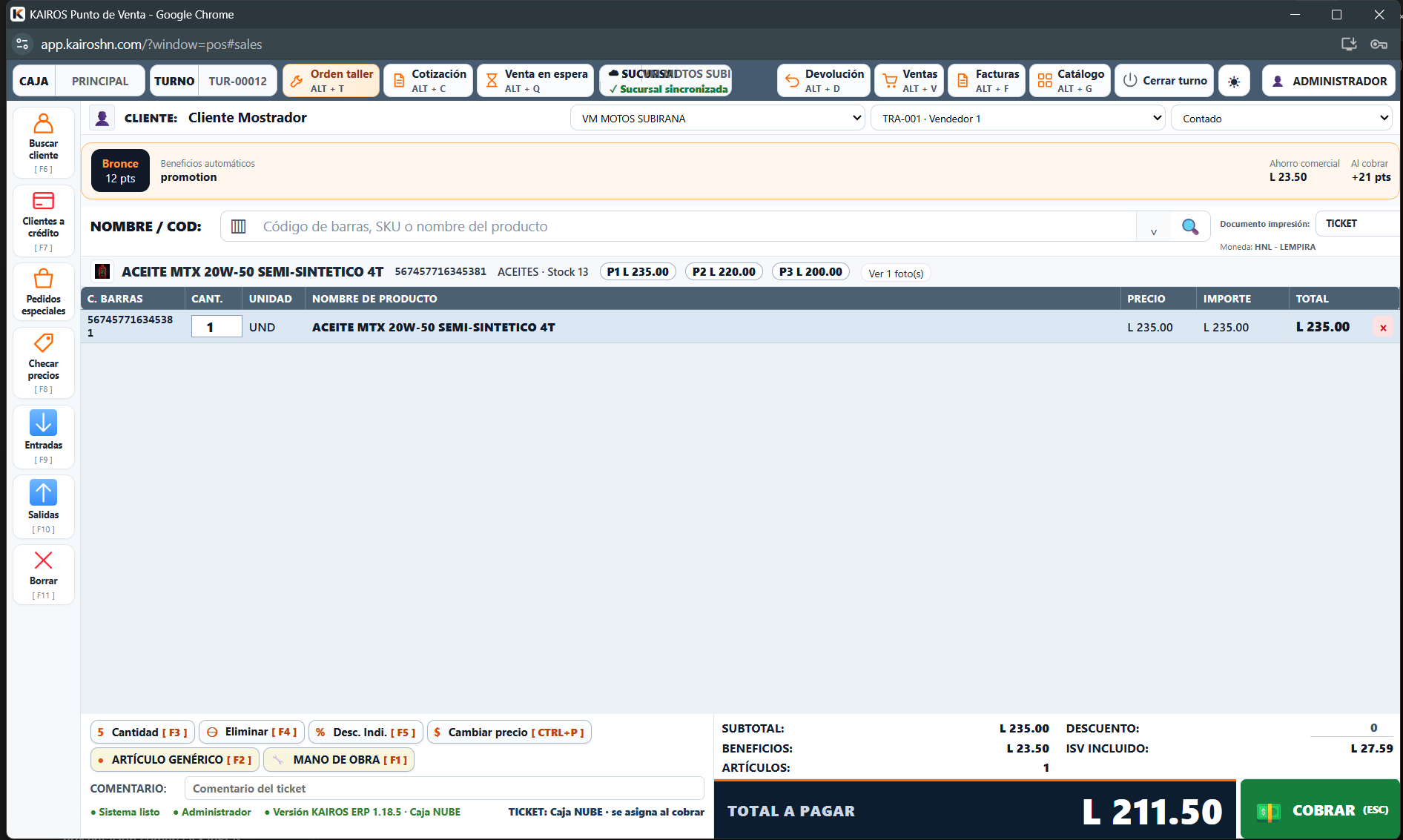Open Cotización from the top bar
This screenshot has height=840, width=1403.
click(428, 81)
